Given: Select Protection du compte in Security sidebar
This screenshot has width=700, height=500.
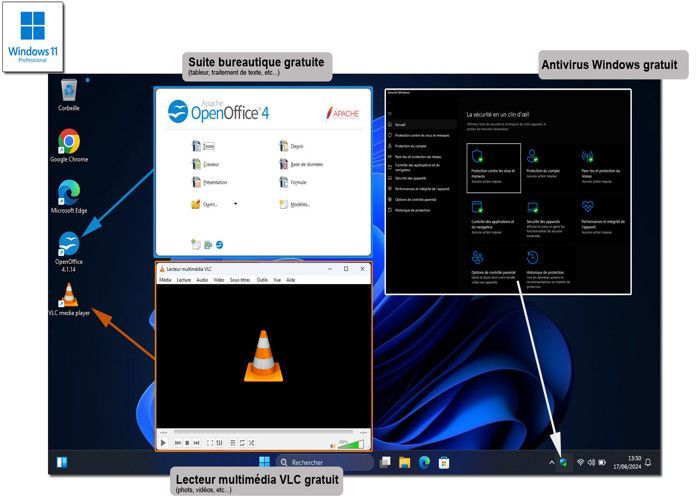Looking at the screenshot, I should pos(422,146).
